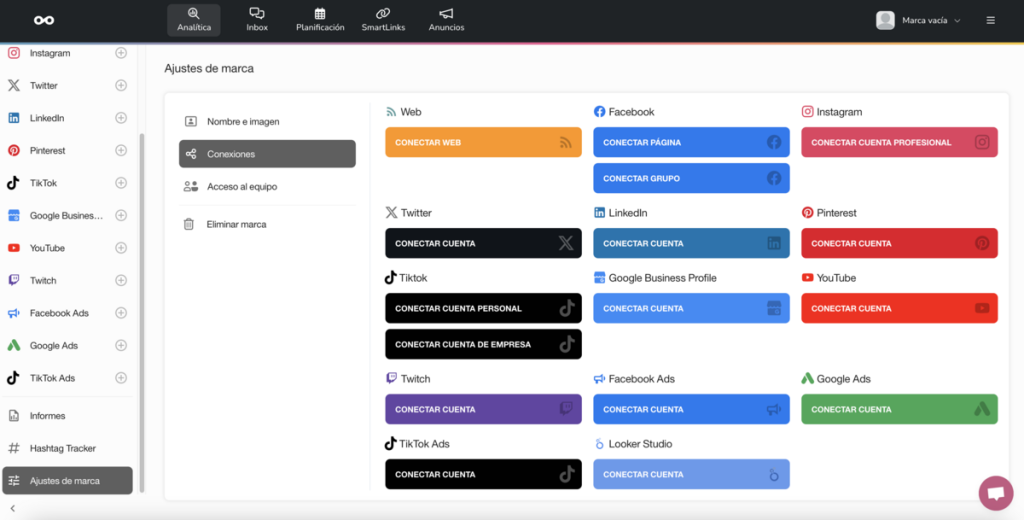Add Instagram connection with plus icon
1024x520 pixels.
tap(121, 53)
